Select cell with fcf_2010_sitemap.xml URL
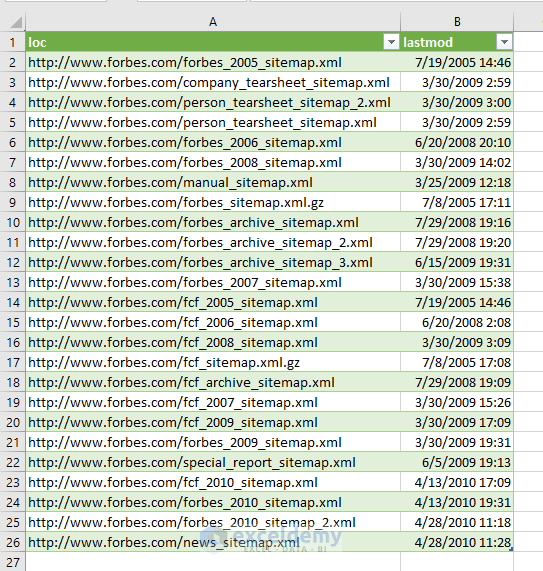This screenshot has width=543, height=571. pyautogui.click(x=213, y=483)
